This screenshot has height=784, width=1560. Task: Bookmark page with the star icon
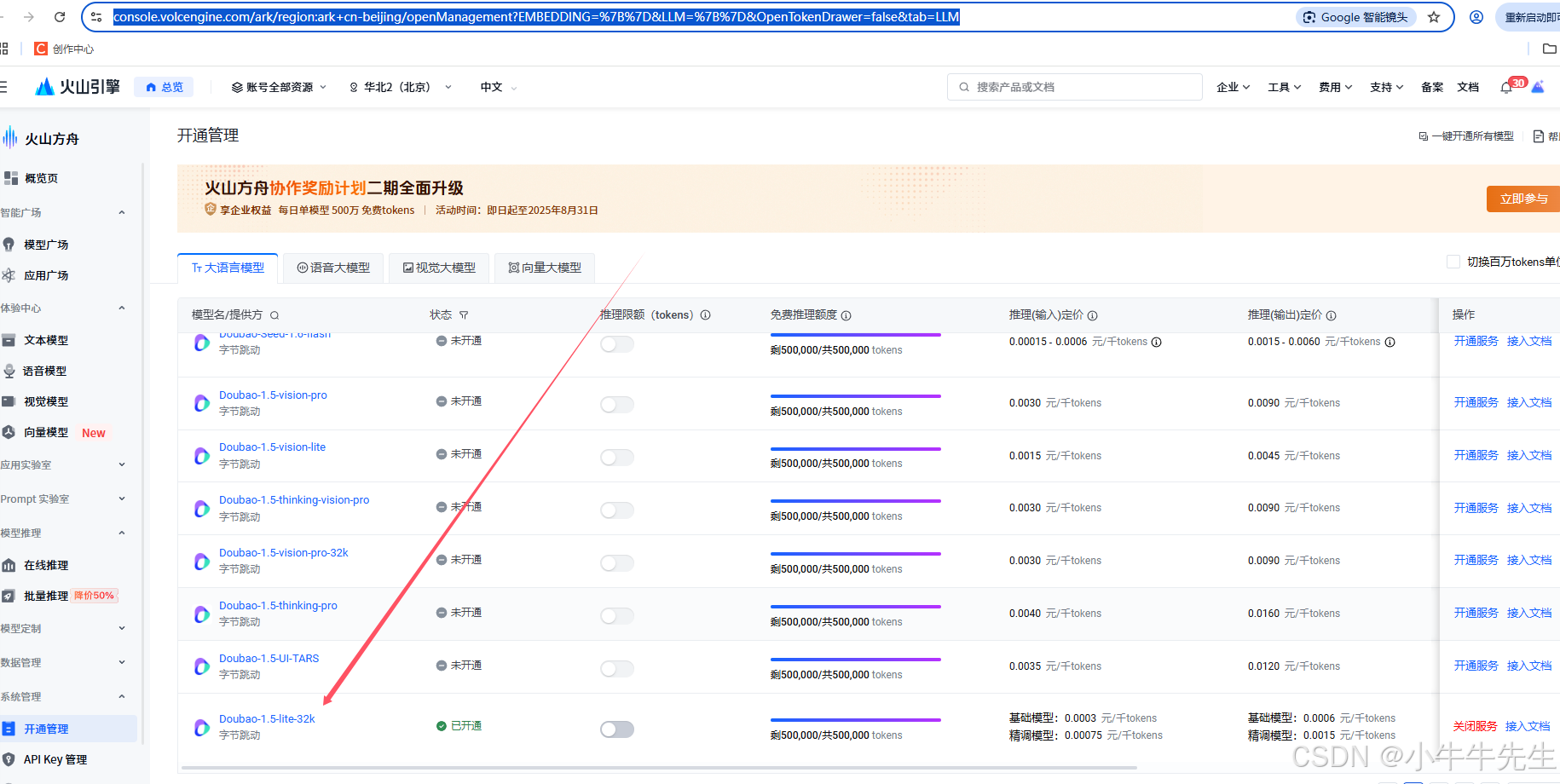point(1434,17)
